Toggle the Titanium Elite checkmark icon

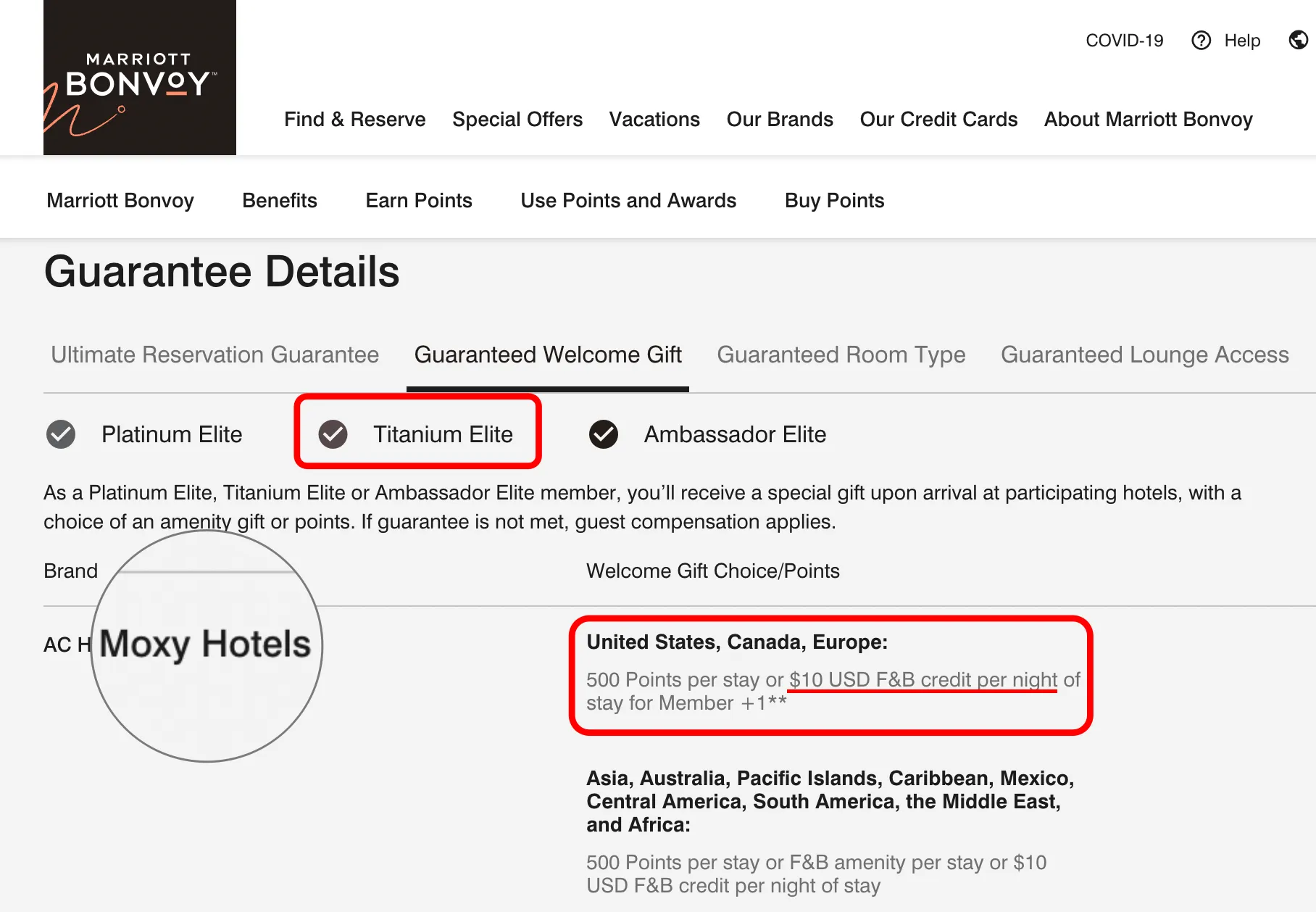[x=333, y=434]
